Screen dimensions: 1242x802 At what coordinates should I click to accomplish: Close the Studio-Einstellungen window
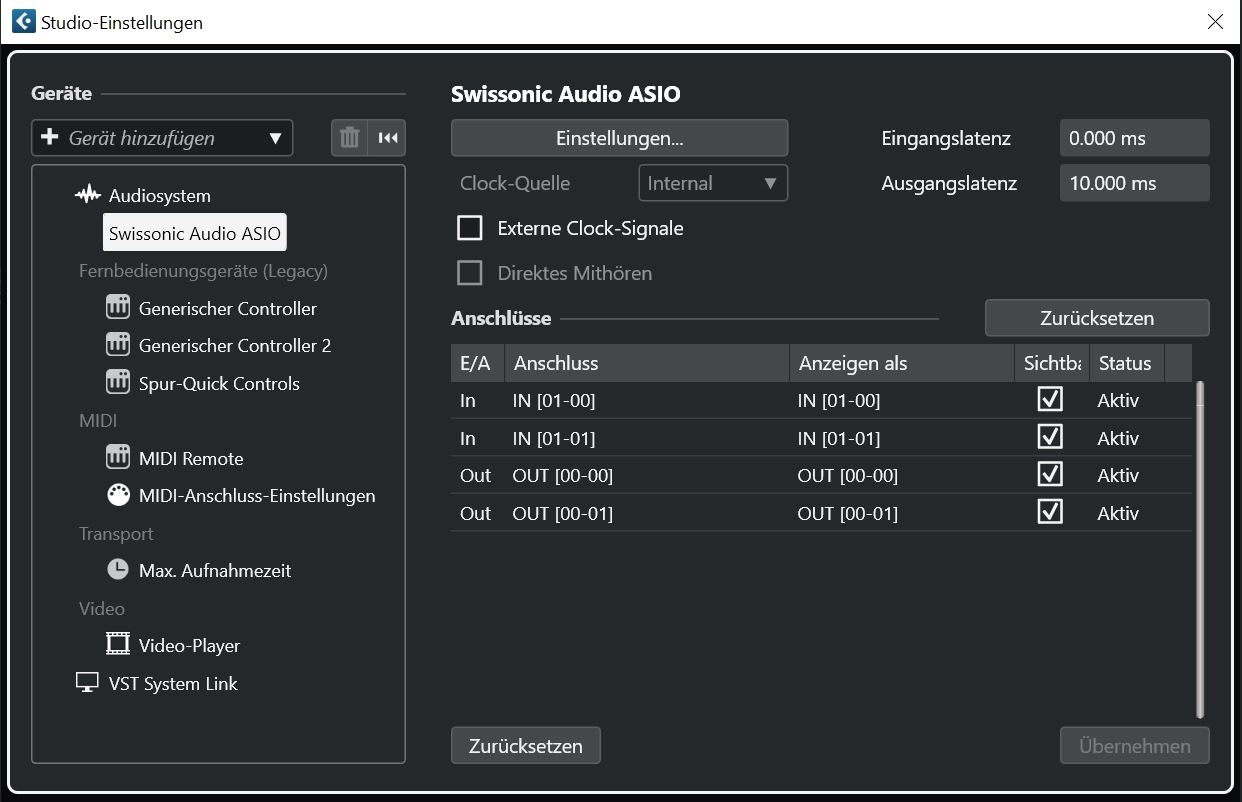(x=1215, y=21)
